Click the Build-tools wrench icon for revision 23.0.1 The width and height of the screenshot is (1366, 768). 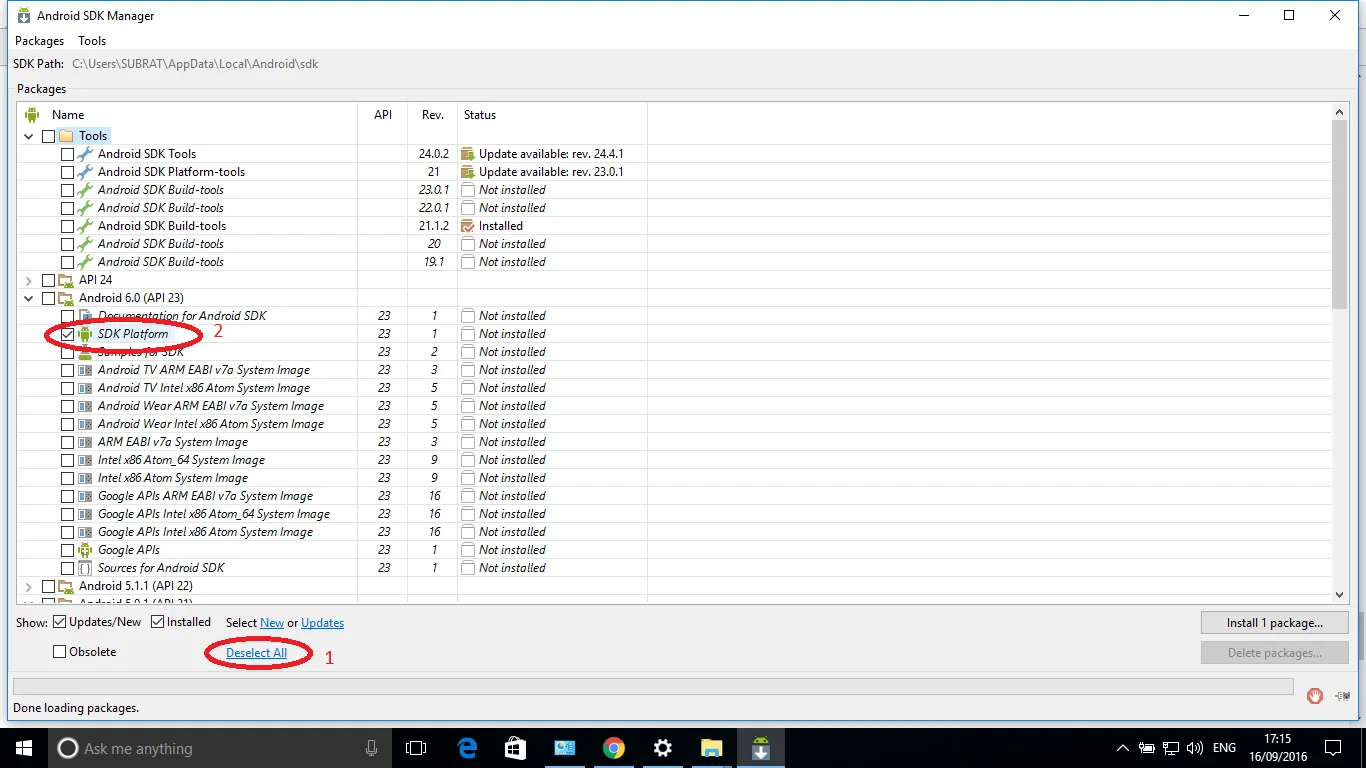coord(85,190)
